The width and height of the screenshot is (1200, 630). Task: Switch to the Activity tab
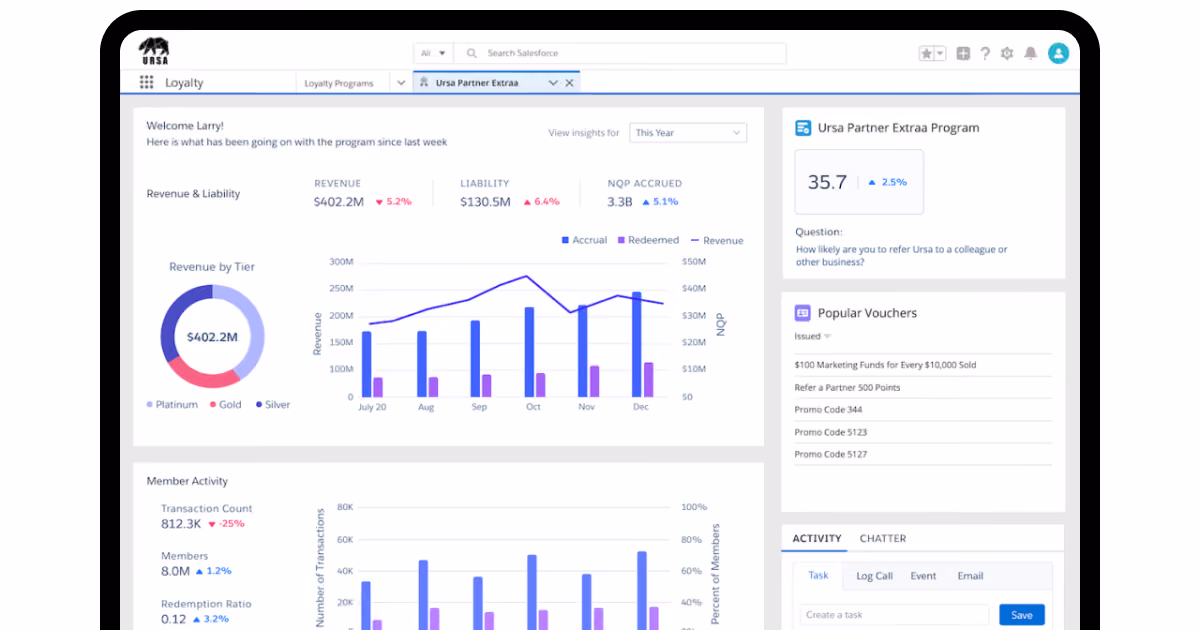coord(817,538)
